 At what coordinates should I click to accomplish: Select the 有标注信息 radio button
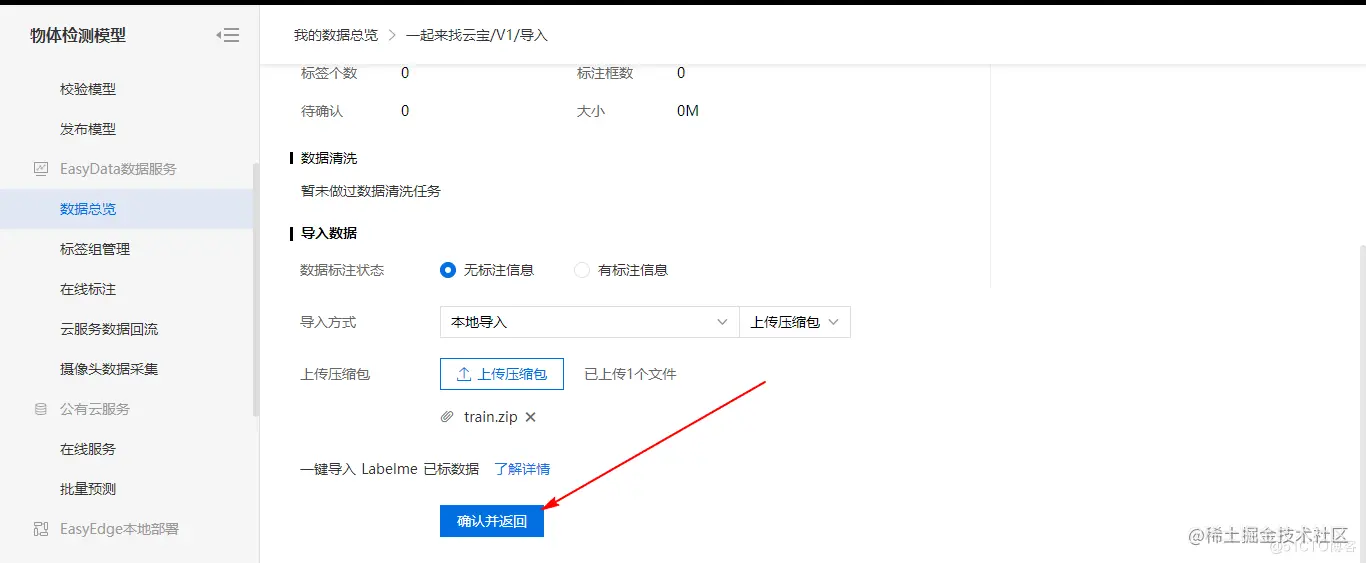[x=582, y=270]
